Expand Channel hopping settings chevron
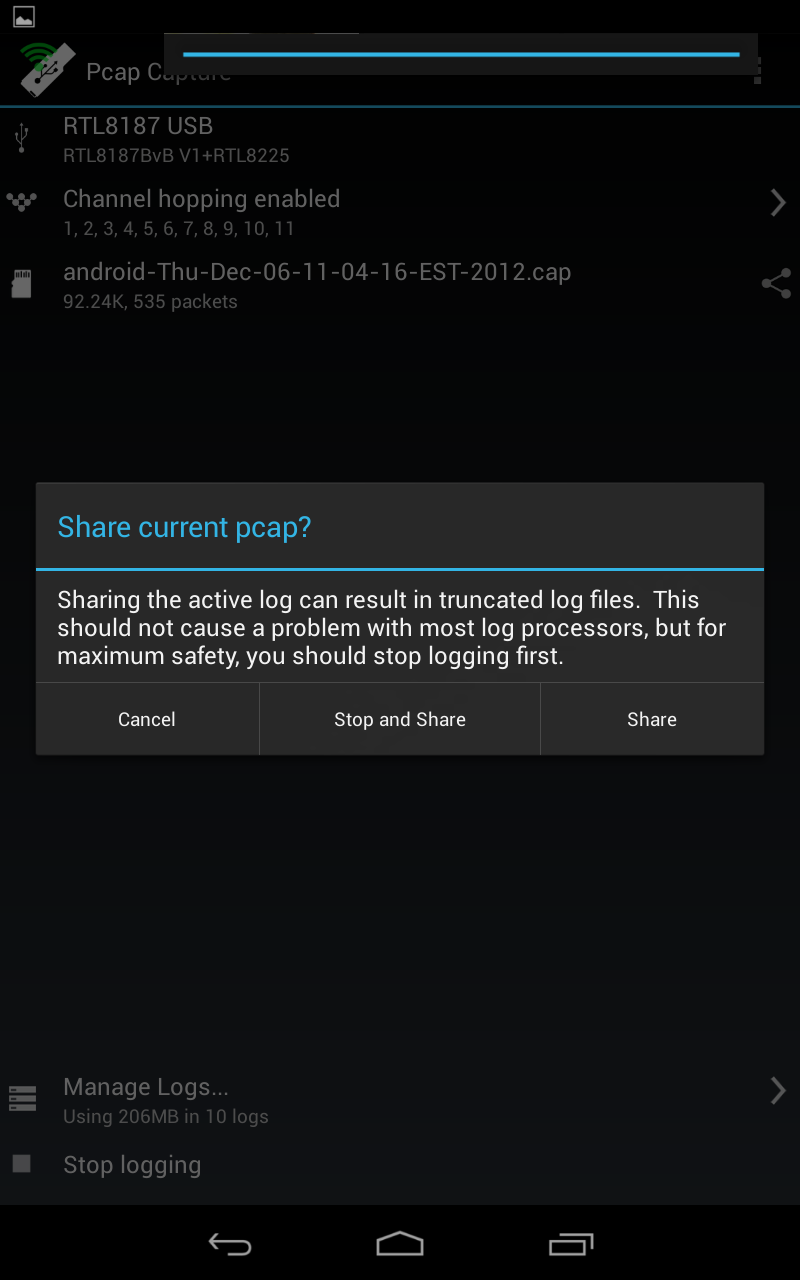 [777, 202]
